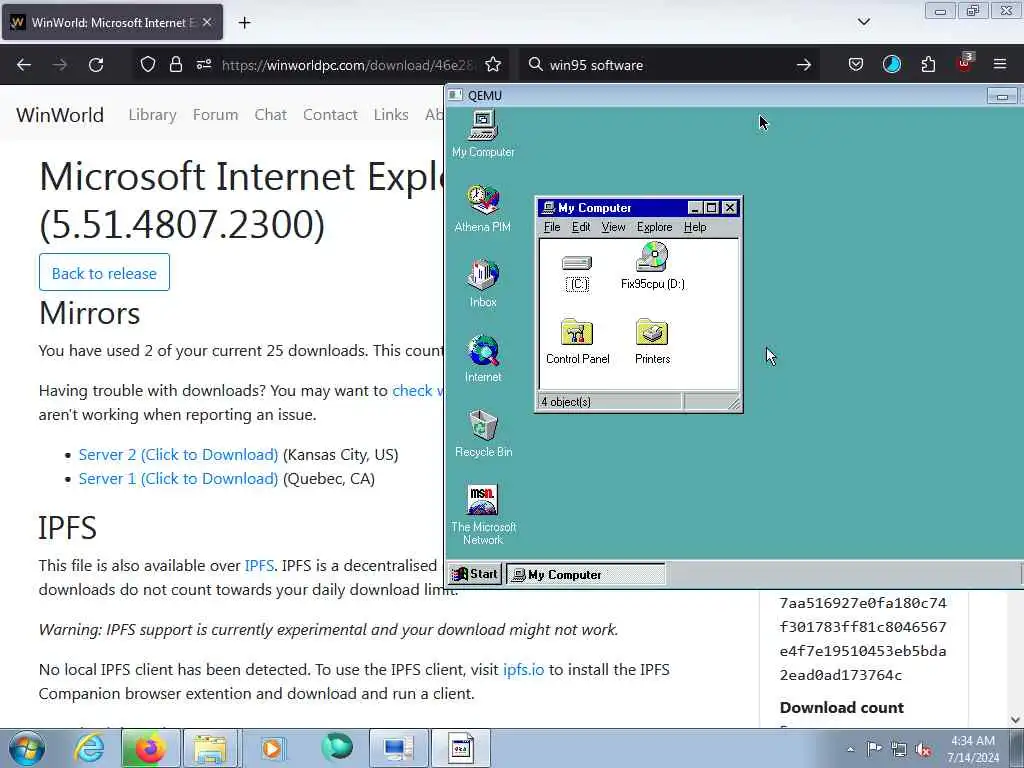The height and width of the screenshot is (768, 1024).
Task: Download from Server 2 Kansas City
Action: 178,455
